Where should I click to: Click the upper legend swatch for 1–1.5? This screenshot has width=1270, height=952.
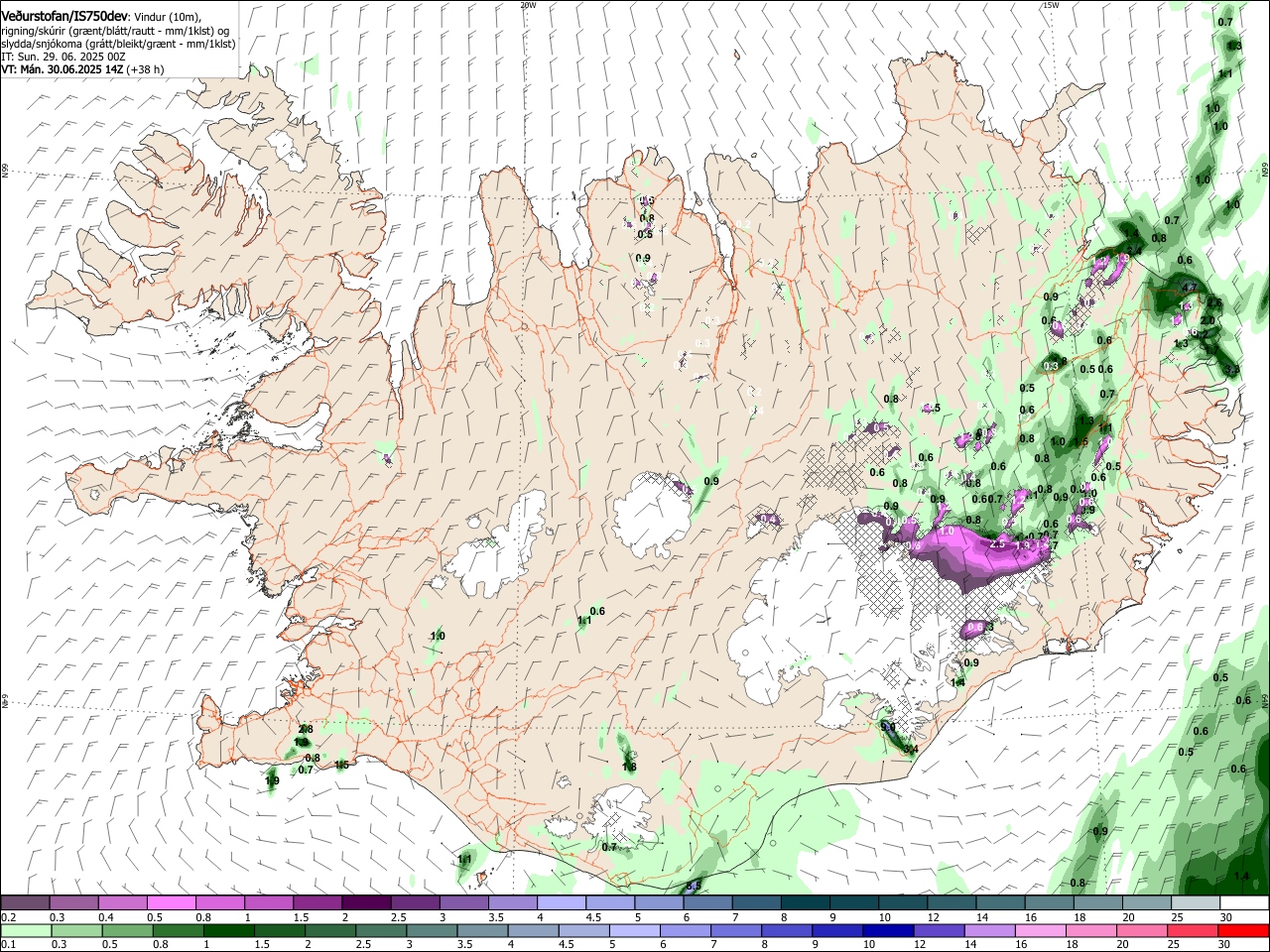coord(268,903)
